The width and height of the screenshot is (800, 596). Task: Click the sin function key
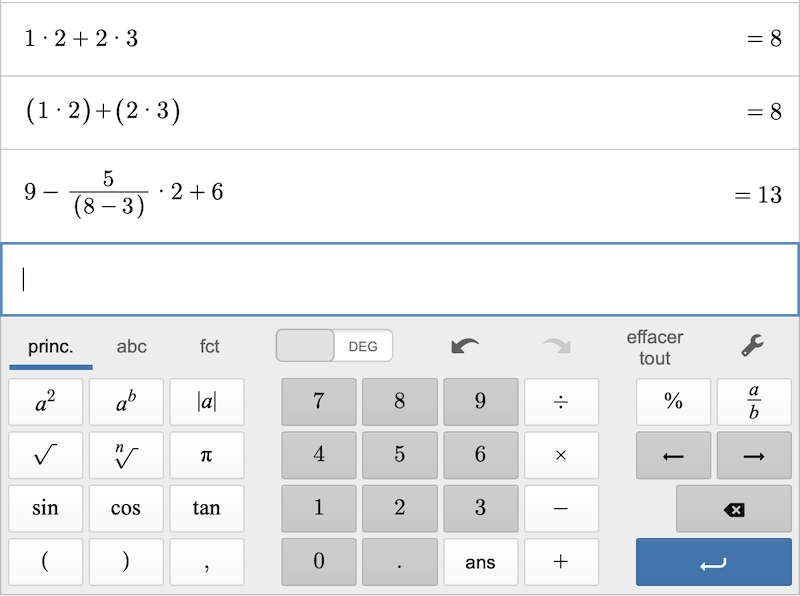45,508
